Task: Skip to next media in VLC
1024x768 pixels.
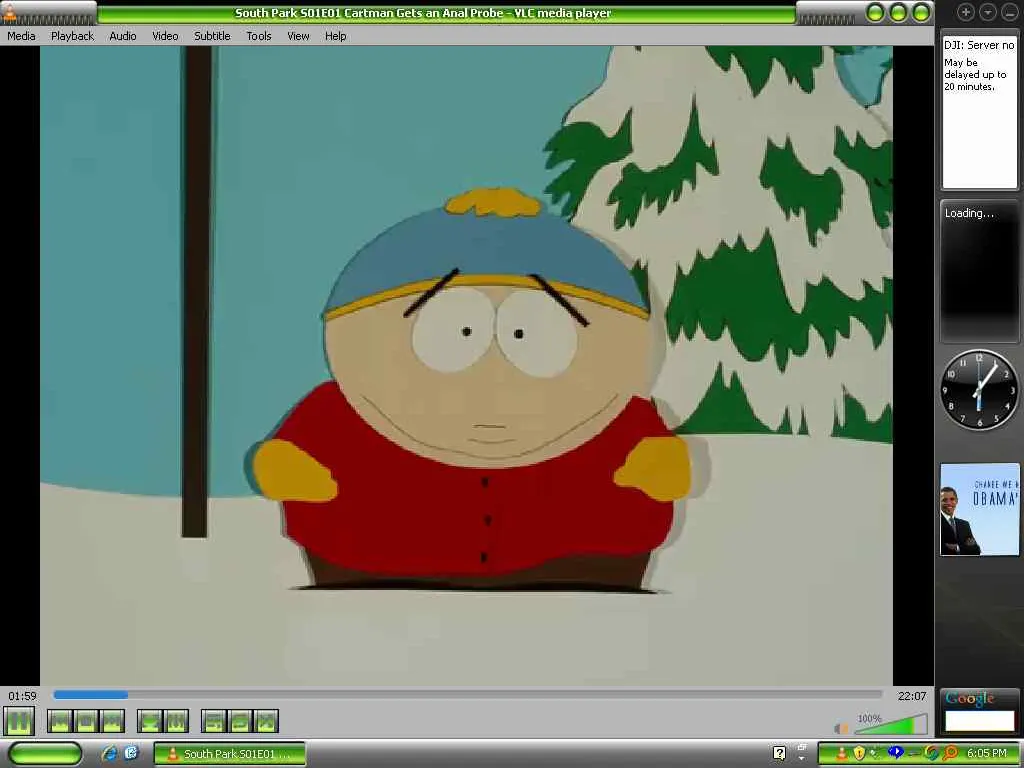Action: click(x=112, y=722)
